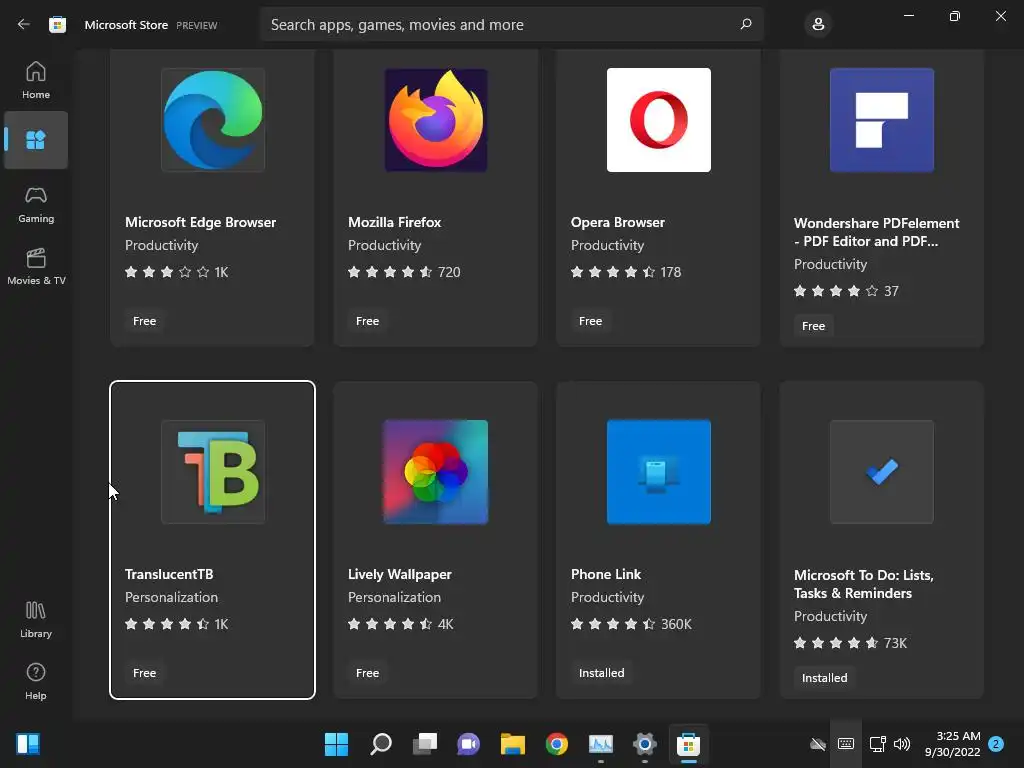Click Free under Microsoft Edge Browser

tap(144, 321)
